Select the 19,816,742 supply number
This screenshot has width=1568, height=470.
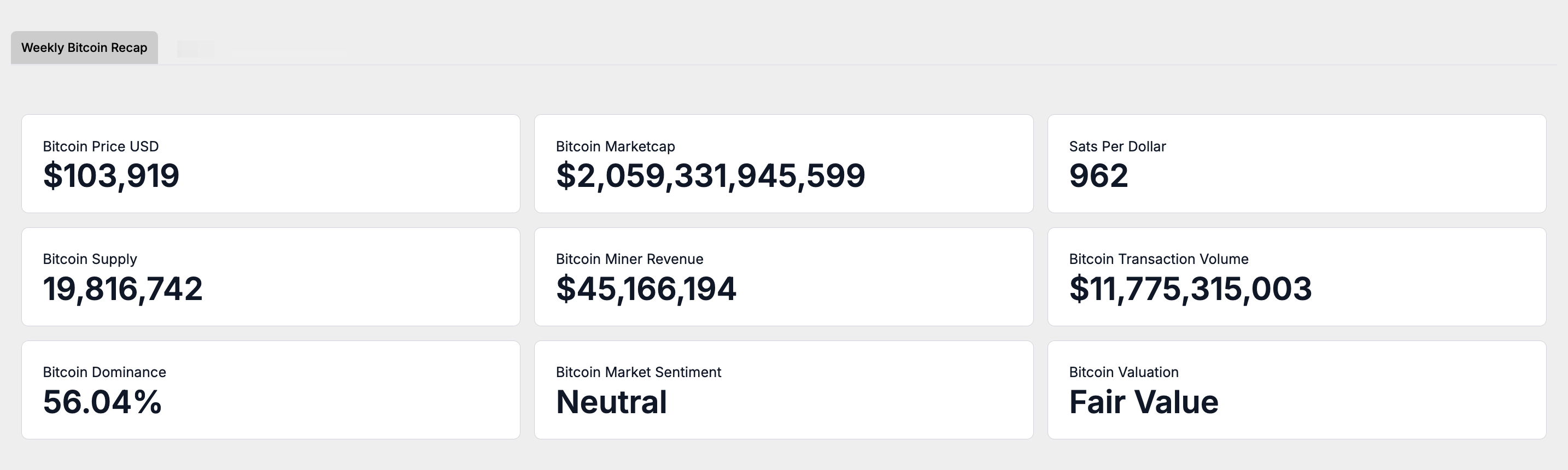pos(122,289)
